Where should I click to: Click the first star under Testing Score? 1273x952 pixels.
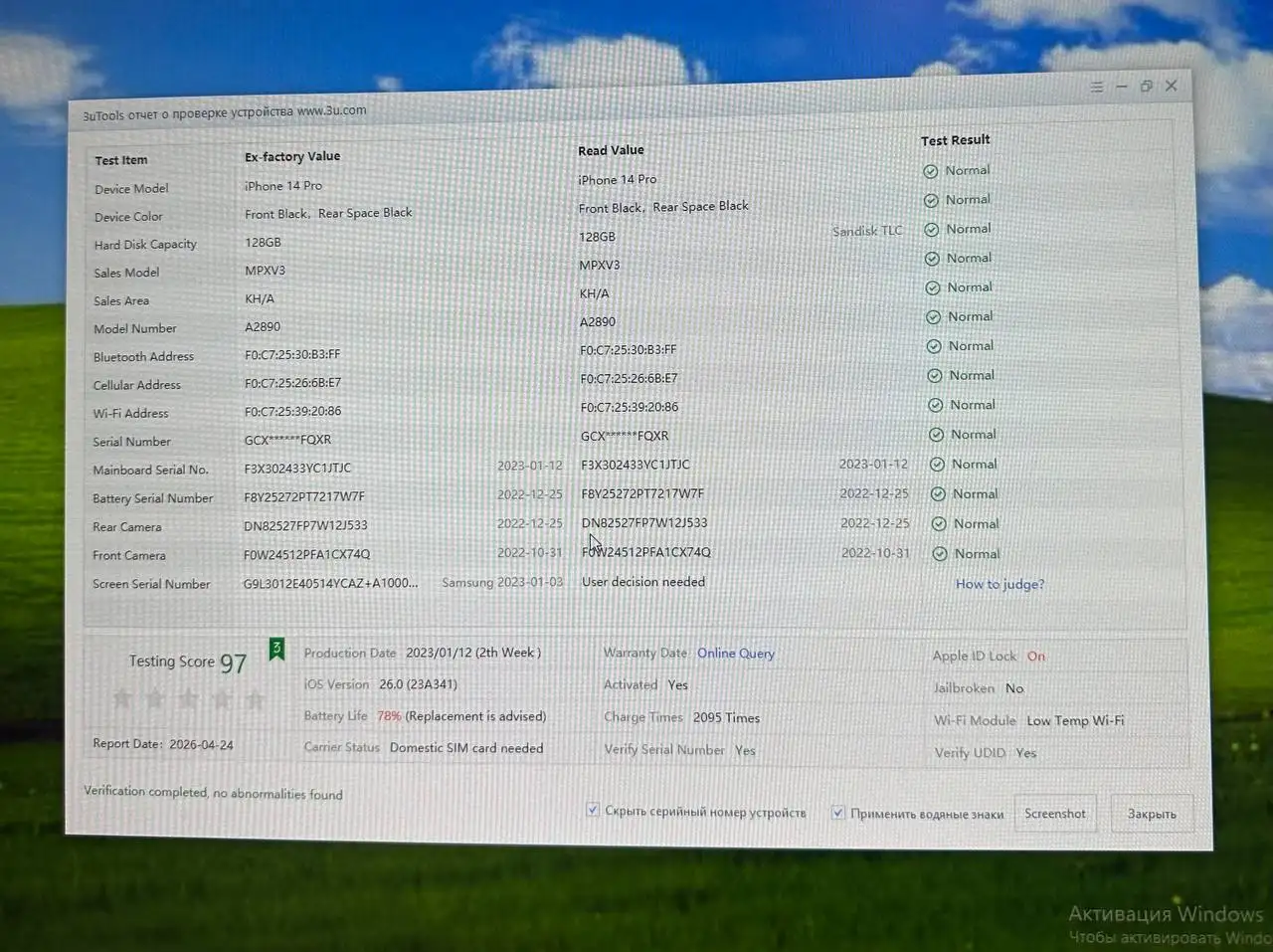pyautogui.click(x=122, y=698)
